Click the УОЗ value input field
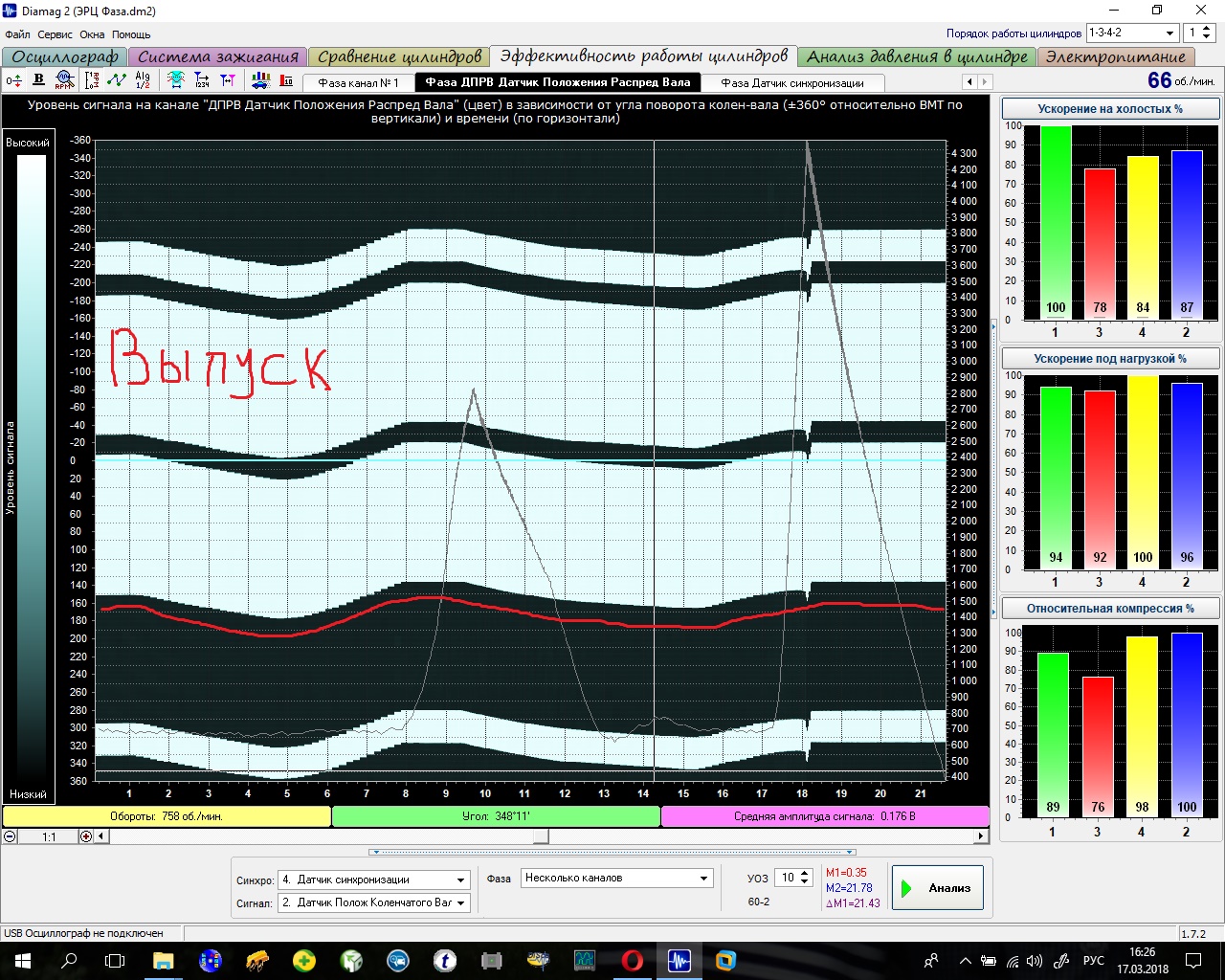The image size is (1225, 980). [788, 878]
